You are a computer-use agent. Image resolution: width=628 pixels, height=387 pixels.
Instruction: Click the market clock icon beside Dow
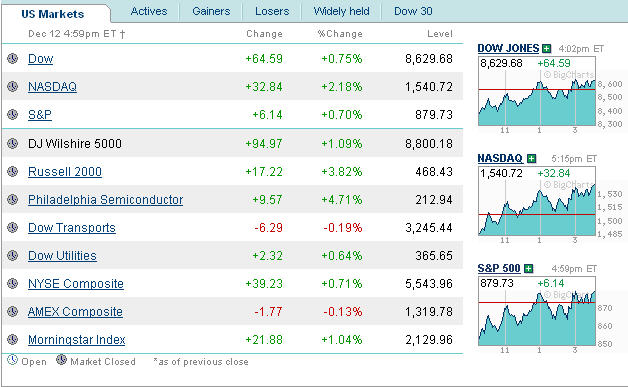(x=12, y=58)
